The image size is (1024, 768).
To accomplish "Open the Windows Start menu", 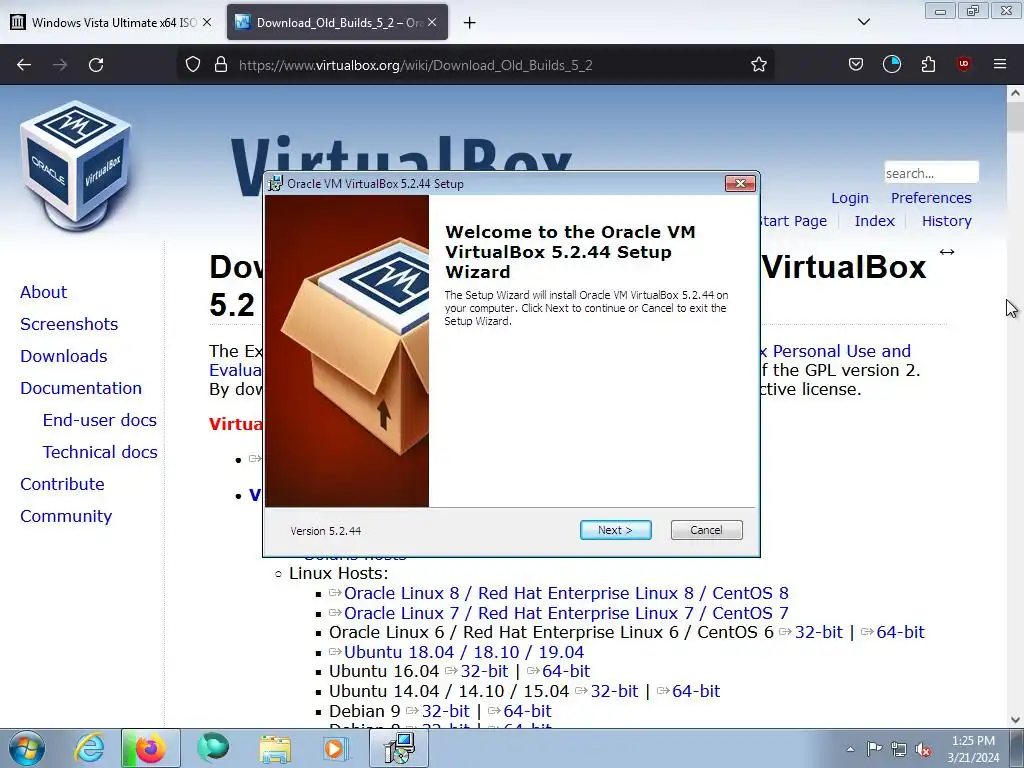I will tap(26, 748).
